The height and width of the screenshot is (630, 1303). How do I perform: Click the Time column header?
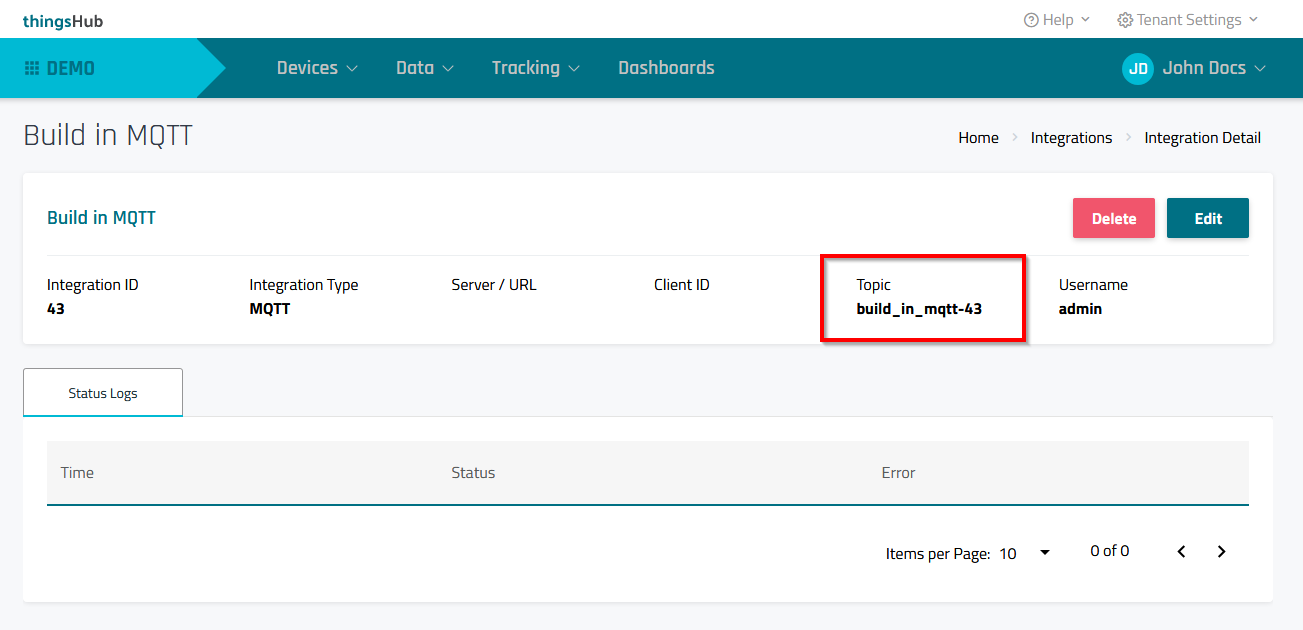click(x=77, y=473)
